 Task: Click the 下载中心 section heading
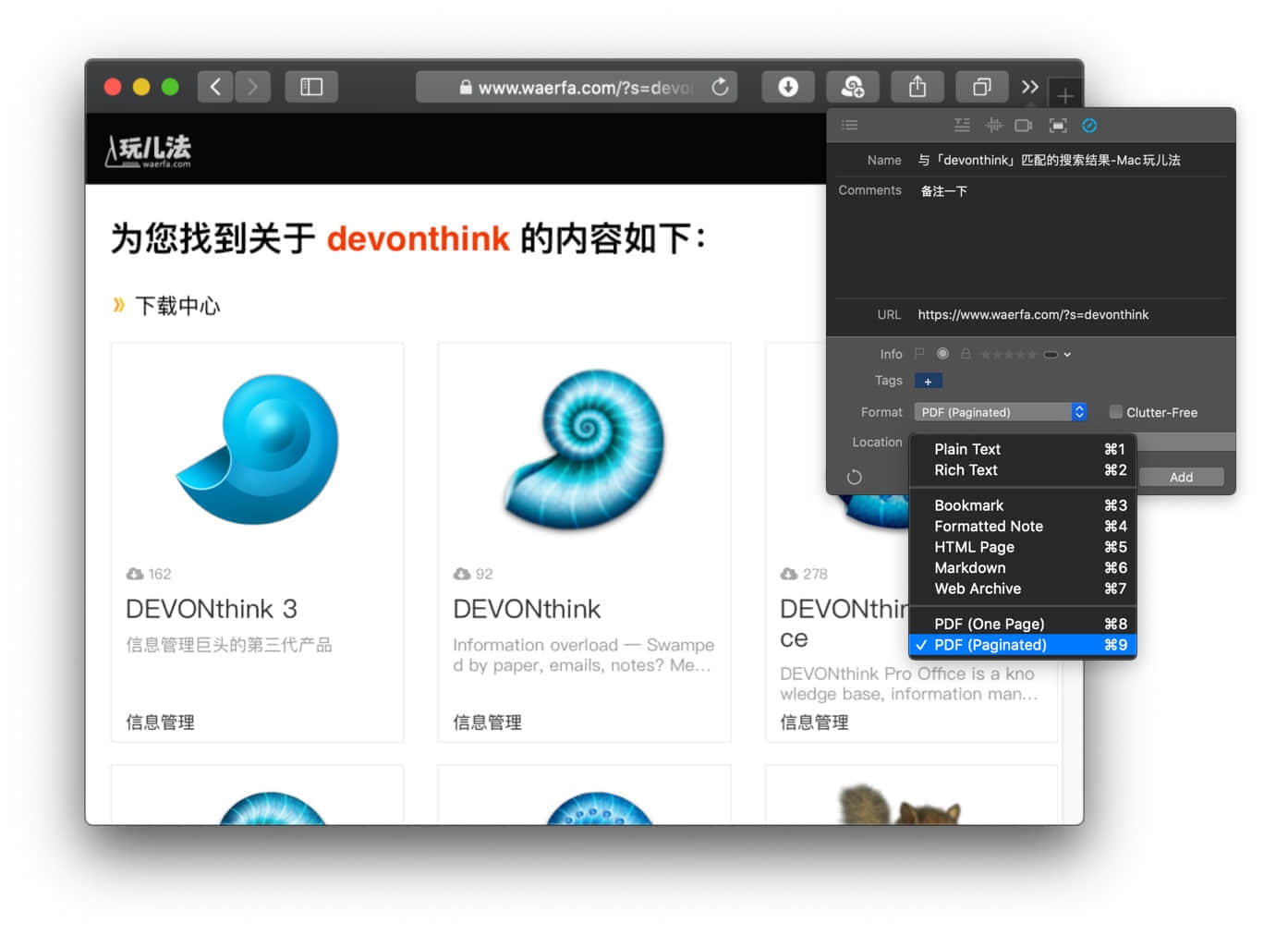click(177, 306)
